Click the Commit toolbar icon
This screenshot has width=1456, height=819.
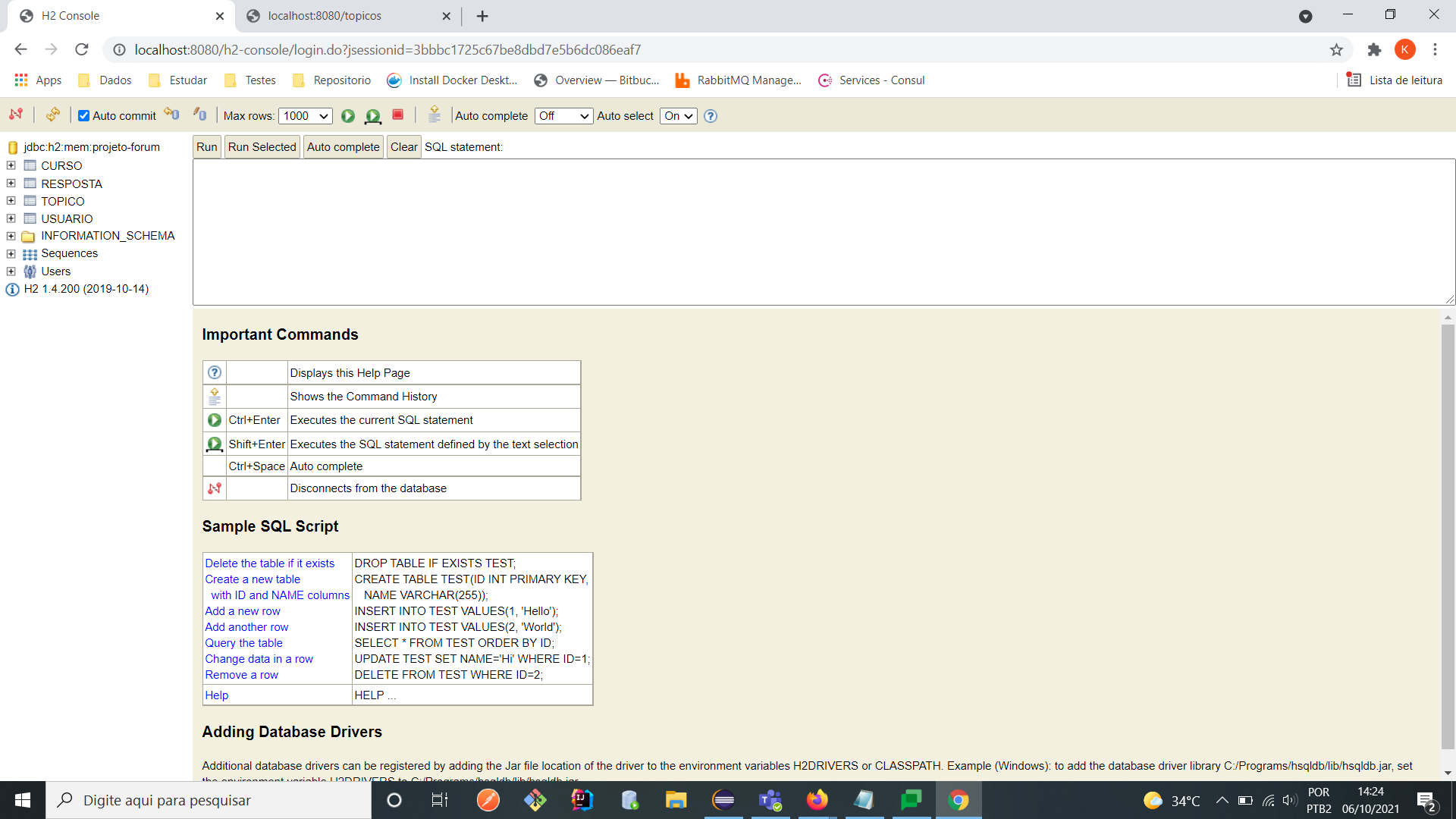pos(200,115)
